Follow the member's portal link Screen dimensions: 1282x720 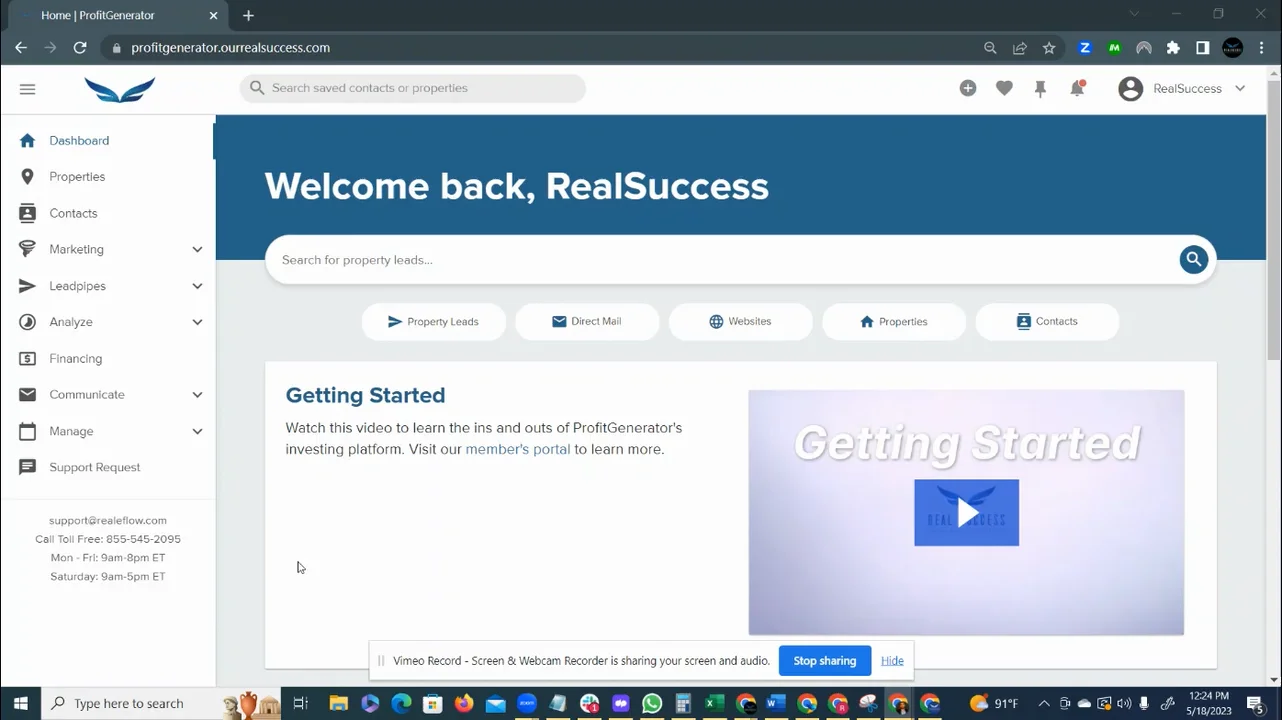click(518, 449)
